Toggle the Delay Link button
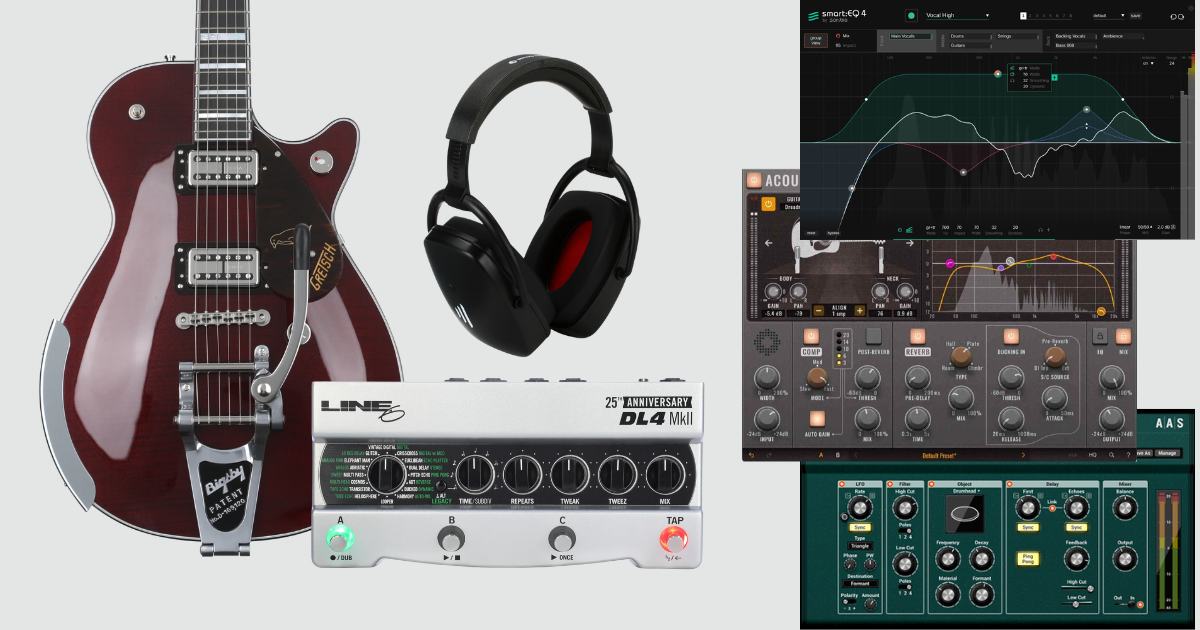 coord(1052,508)
